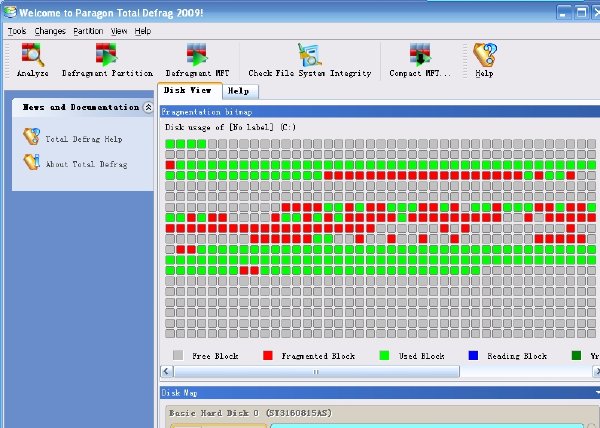Screen dimensions: 600x428
Task: Click the 'Reading Block' legend label
Action: (517, 356)
